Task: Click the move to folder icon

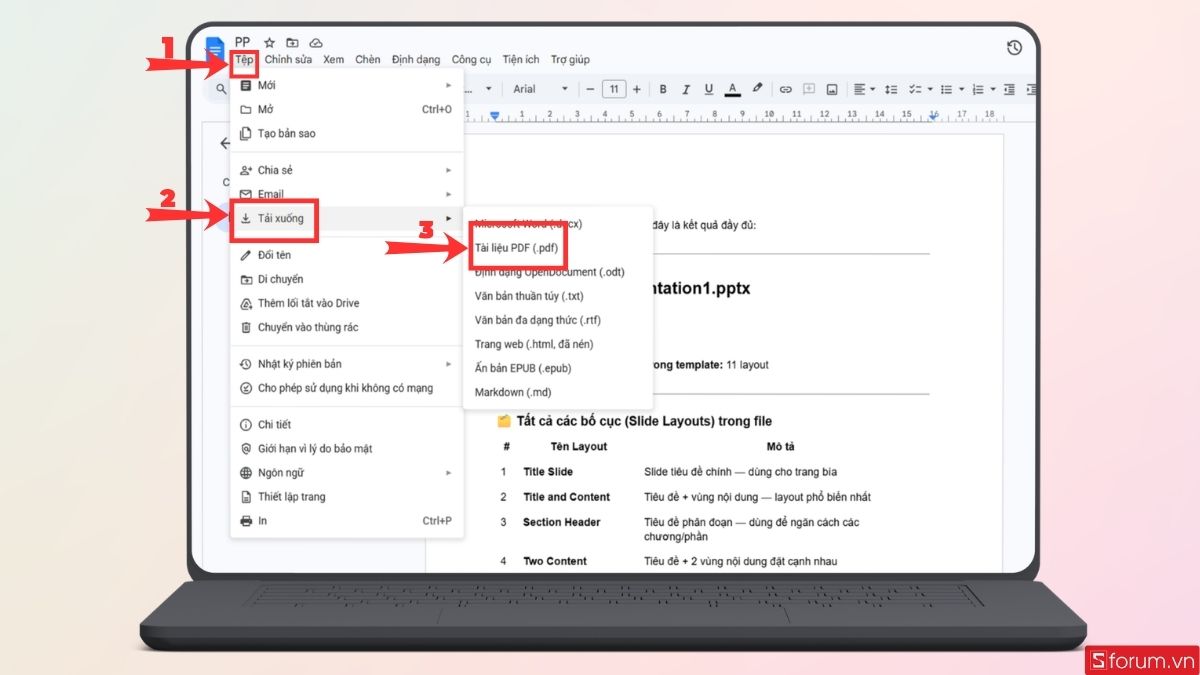Action: click(x=292, y=42)
